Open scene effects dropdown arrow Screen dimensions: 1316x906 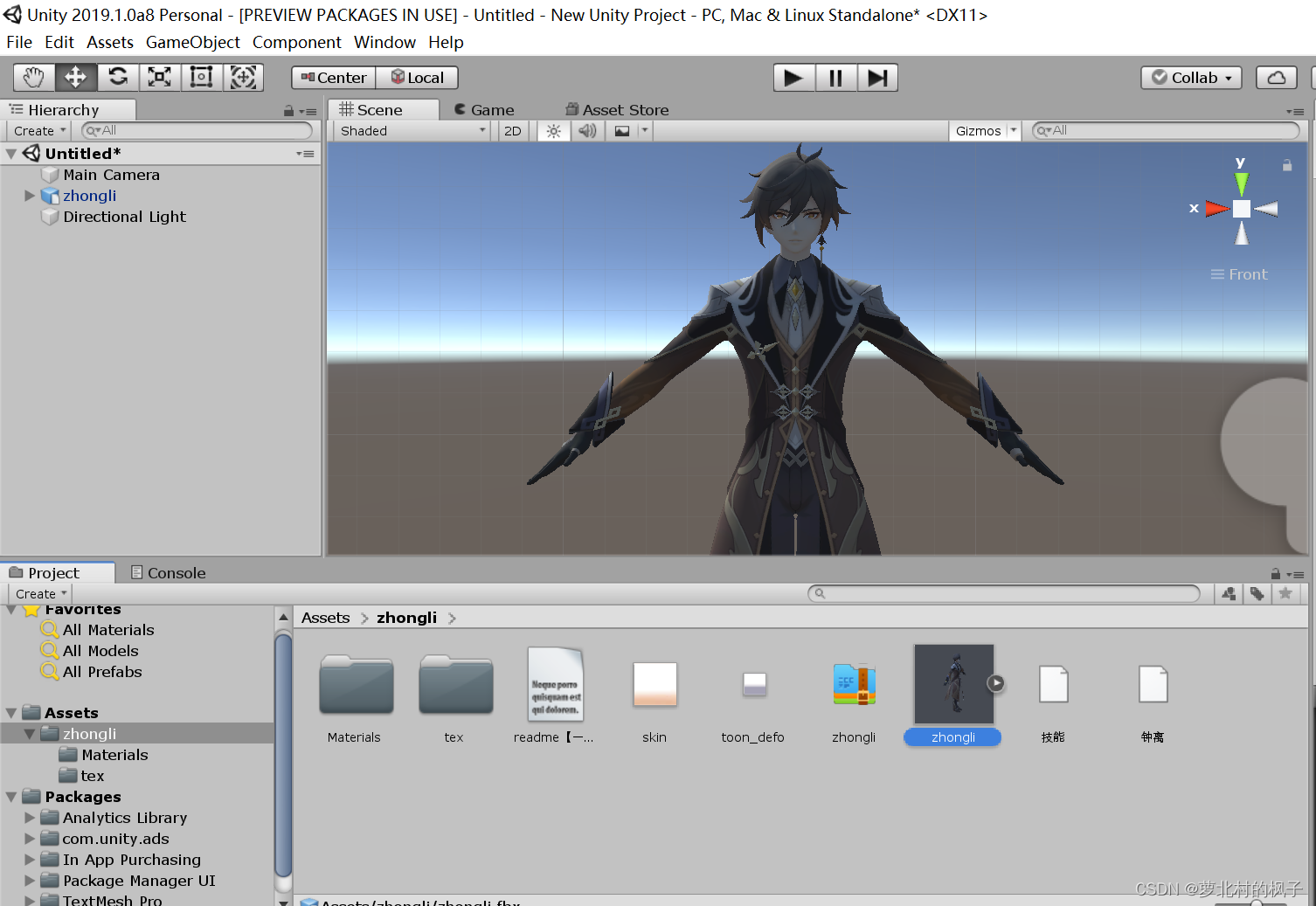[645, 131]
